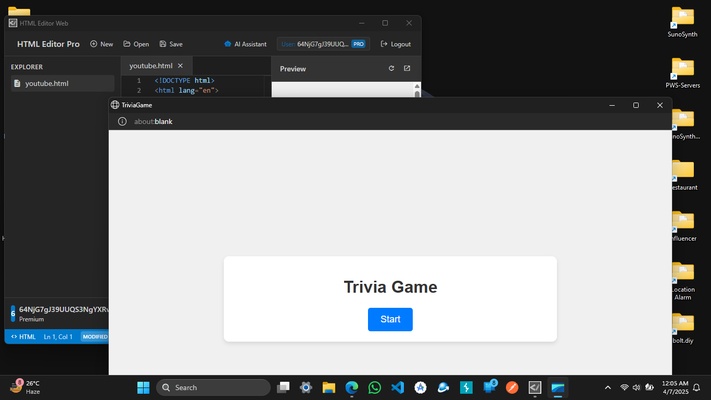Click the Start button in Trivia Game
The height and width of the screenshot is (400, 711).
coord(390,319)
